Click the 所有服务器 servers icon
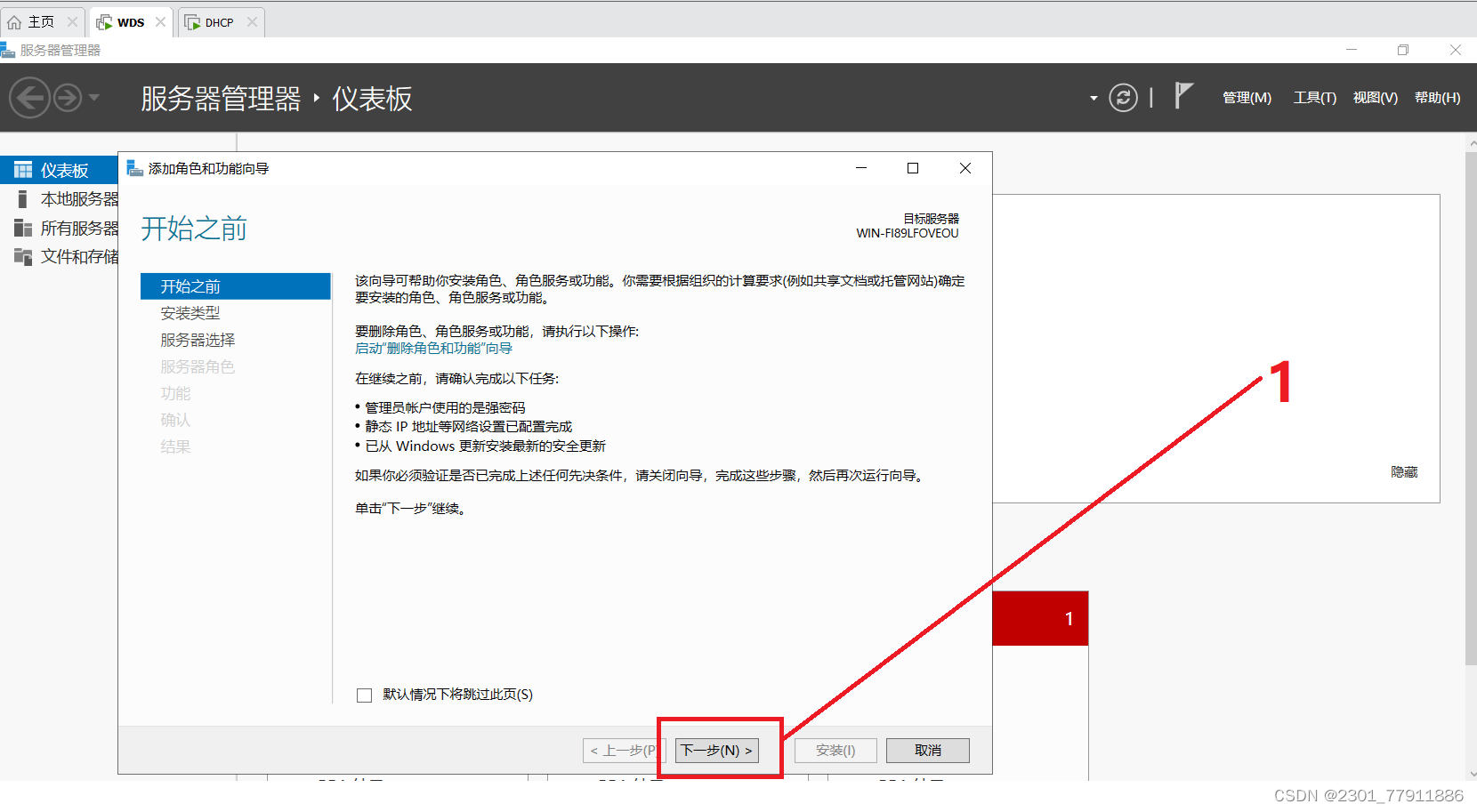This screenshot has height=812, width=1477. [23, 229]
